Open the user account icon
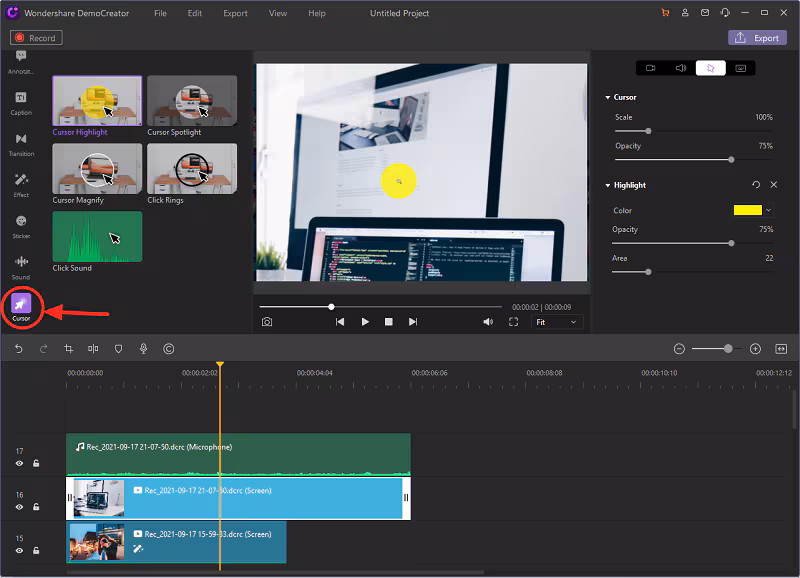The height and width of the screenshot is (578, 800). 685,13
